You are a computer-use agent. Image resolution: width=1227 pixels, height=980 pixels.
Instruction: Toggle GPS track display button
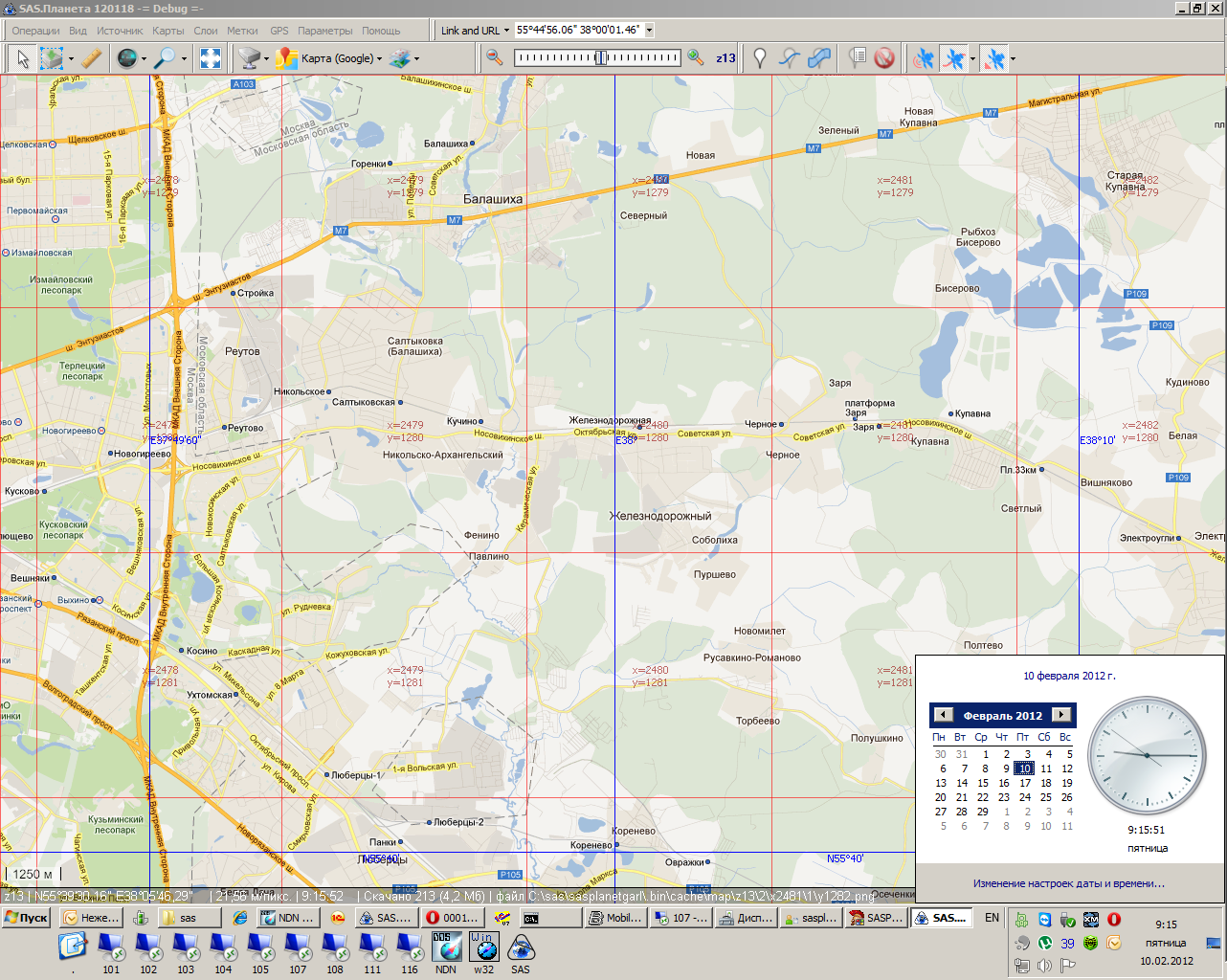pyautogui.click(x=954, y=58)
